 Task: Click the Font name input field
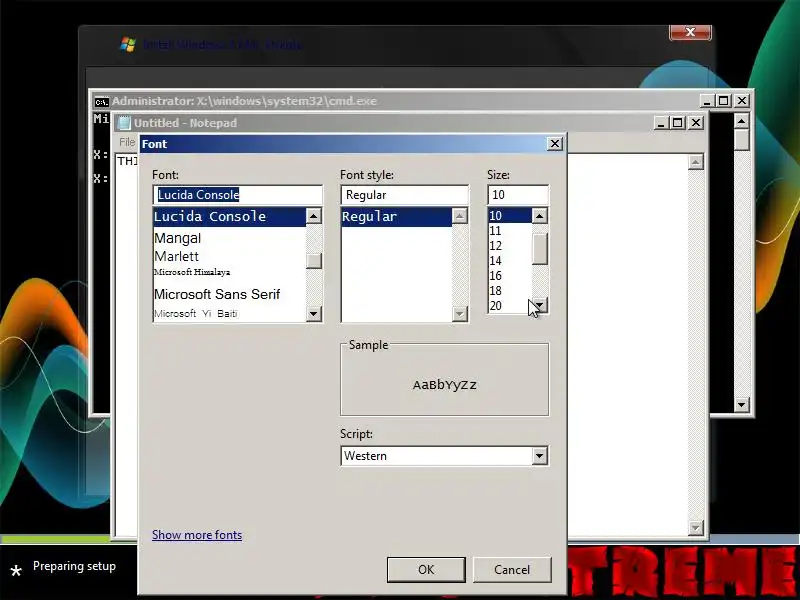(x=237, y=194)
